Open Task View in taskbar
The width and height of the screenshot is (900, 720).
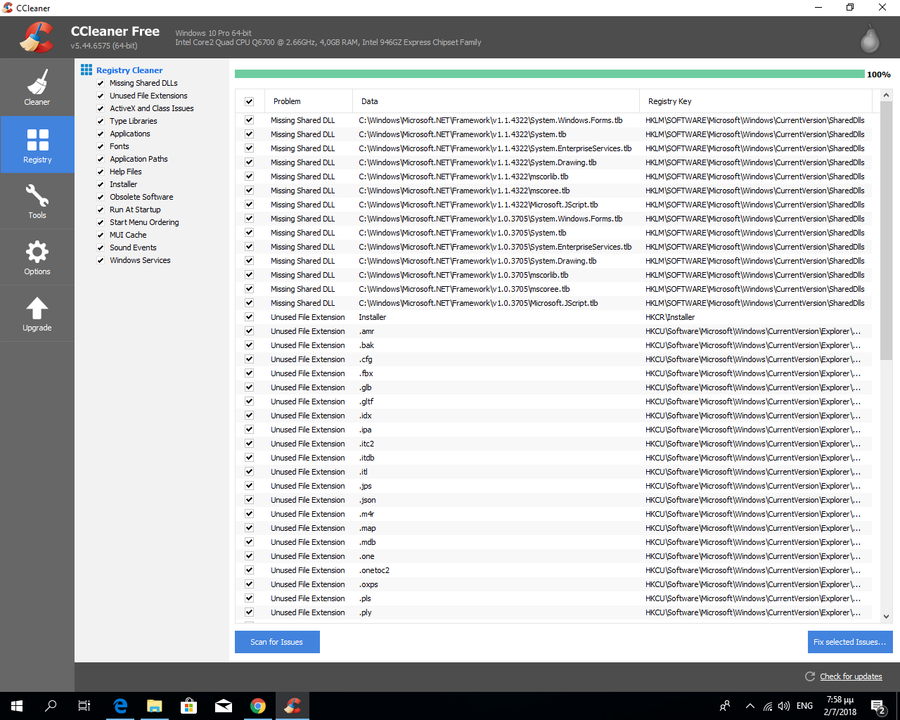(84, 706)
